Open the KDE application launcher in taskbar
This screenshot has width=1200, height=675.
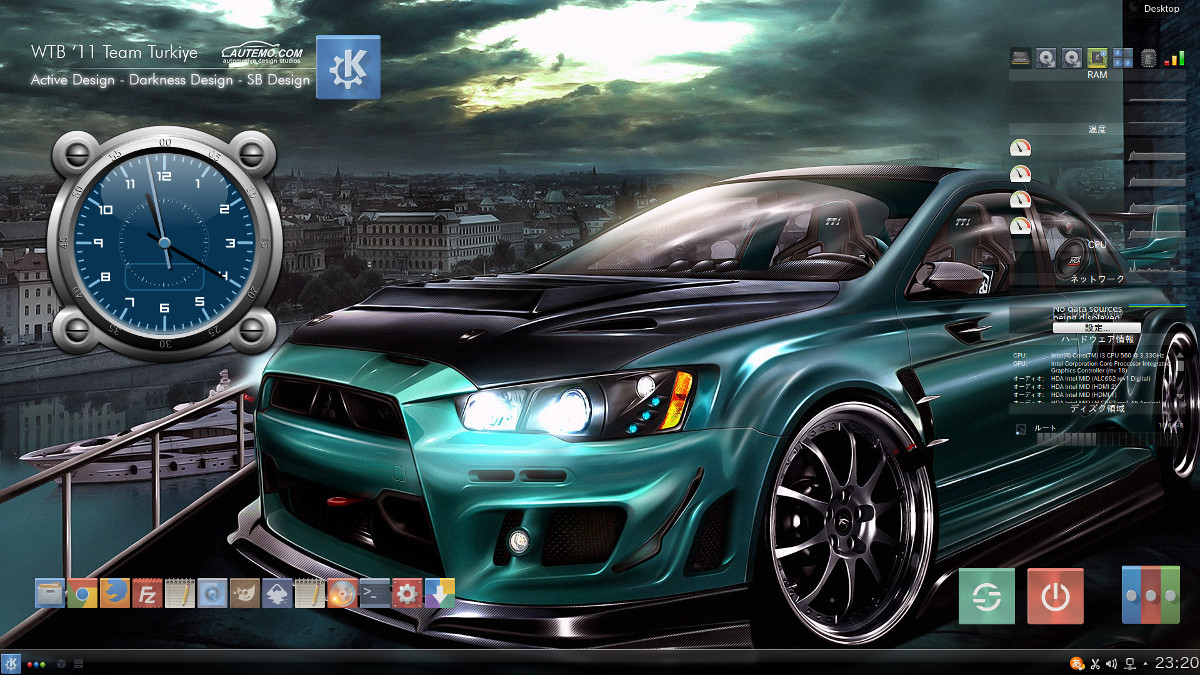click(x=11, y=663)
